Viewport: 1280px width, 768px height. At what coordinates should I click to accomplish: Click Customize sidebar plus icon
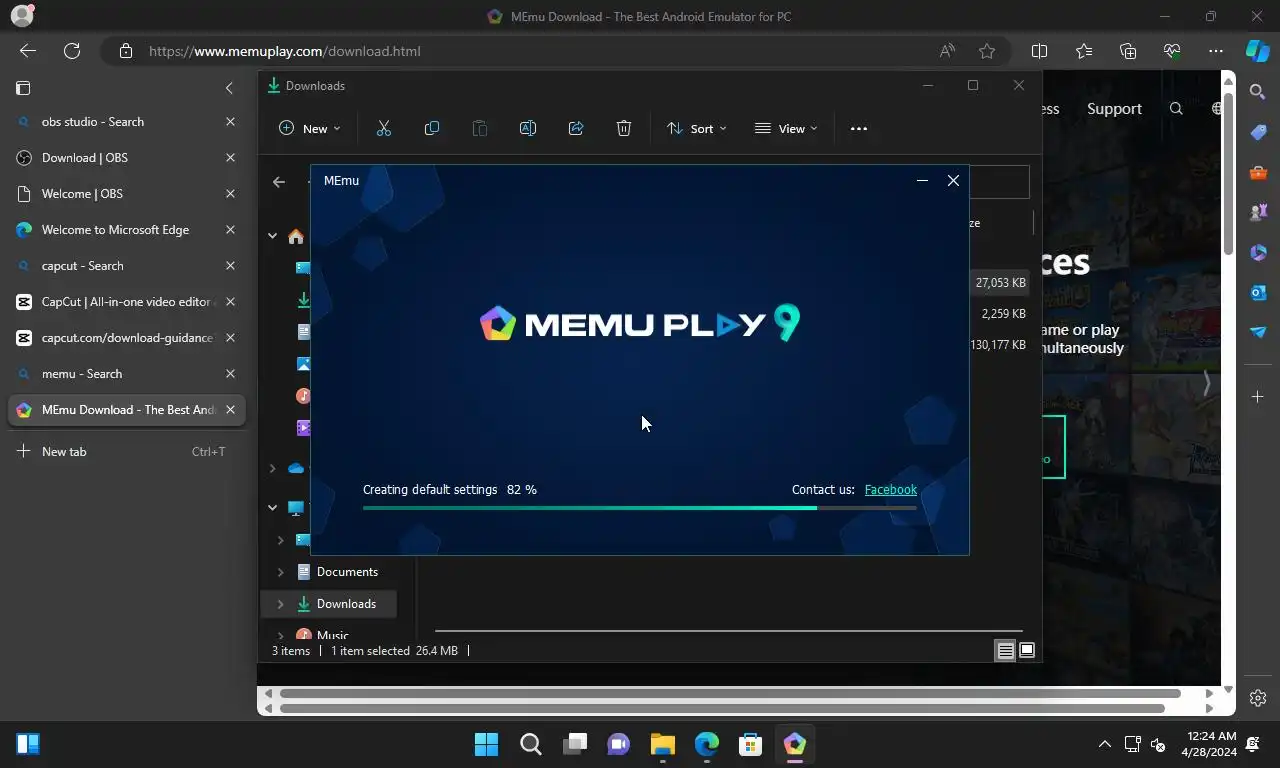[x=1258, y=397]
